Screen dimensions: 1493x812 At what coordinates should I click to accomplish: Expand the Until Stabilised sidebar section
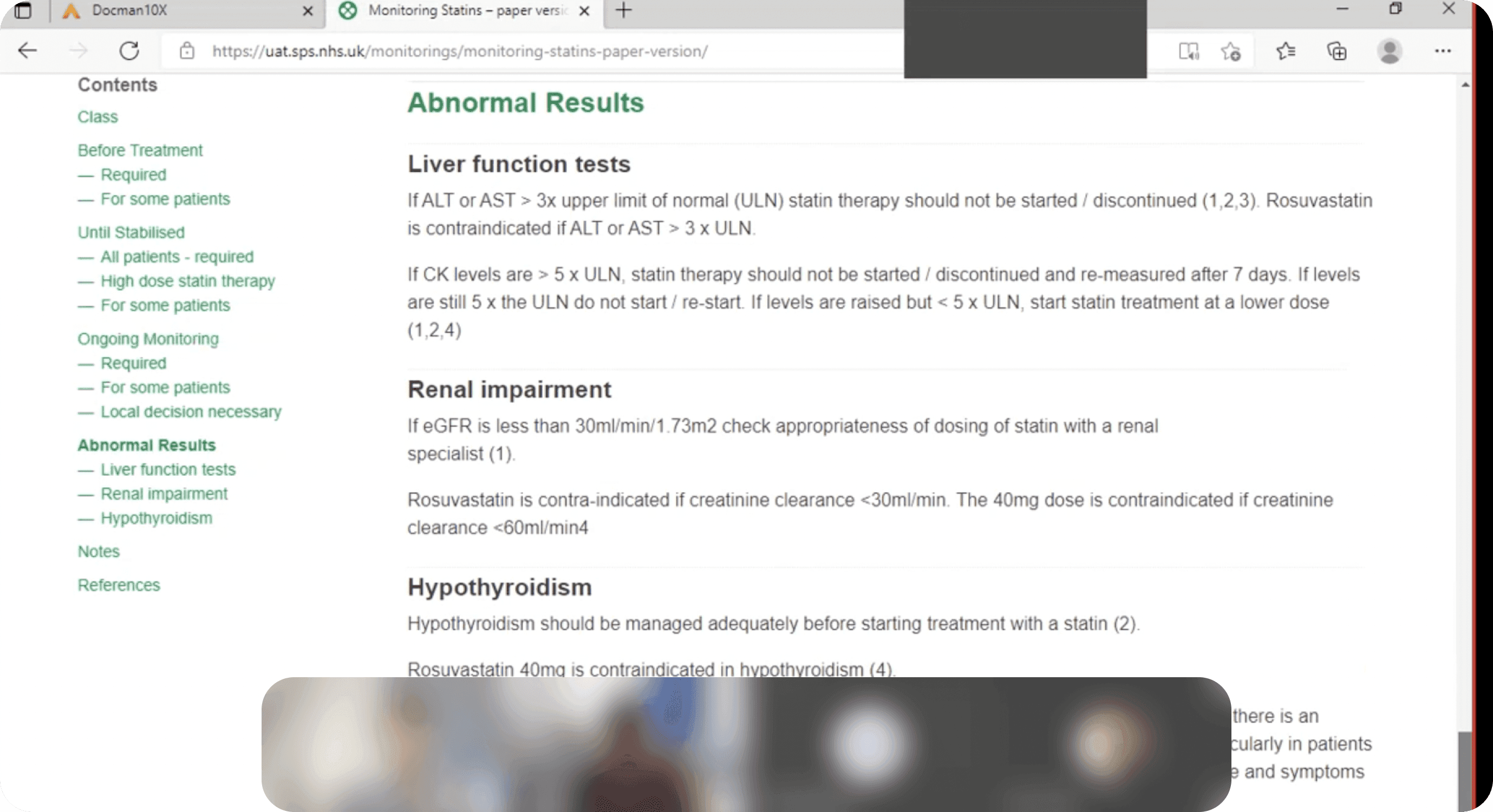[130, 232]
